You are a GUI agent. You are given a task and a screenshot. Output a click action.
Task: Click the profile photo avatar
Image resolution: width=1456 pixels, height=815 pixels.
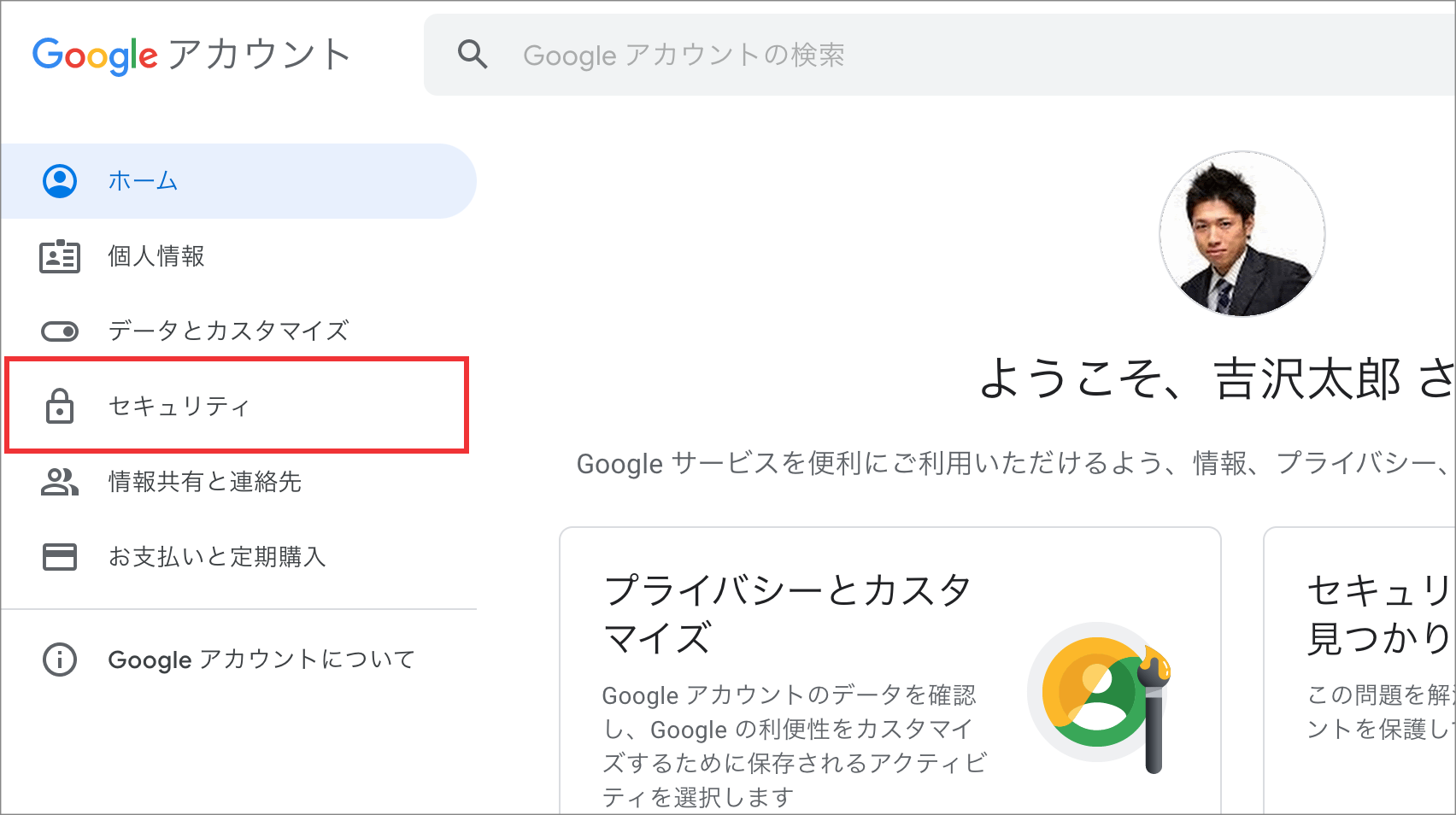coord(1242,234)
